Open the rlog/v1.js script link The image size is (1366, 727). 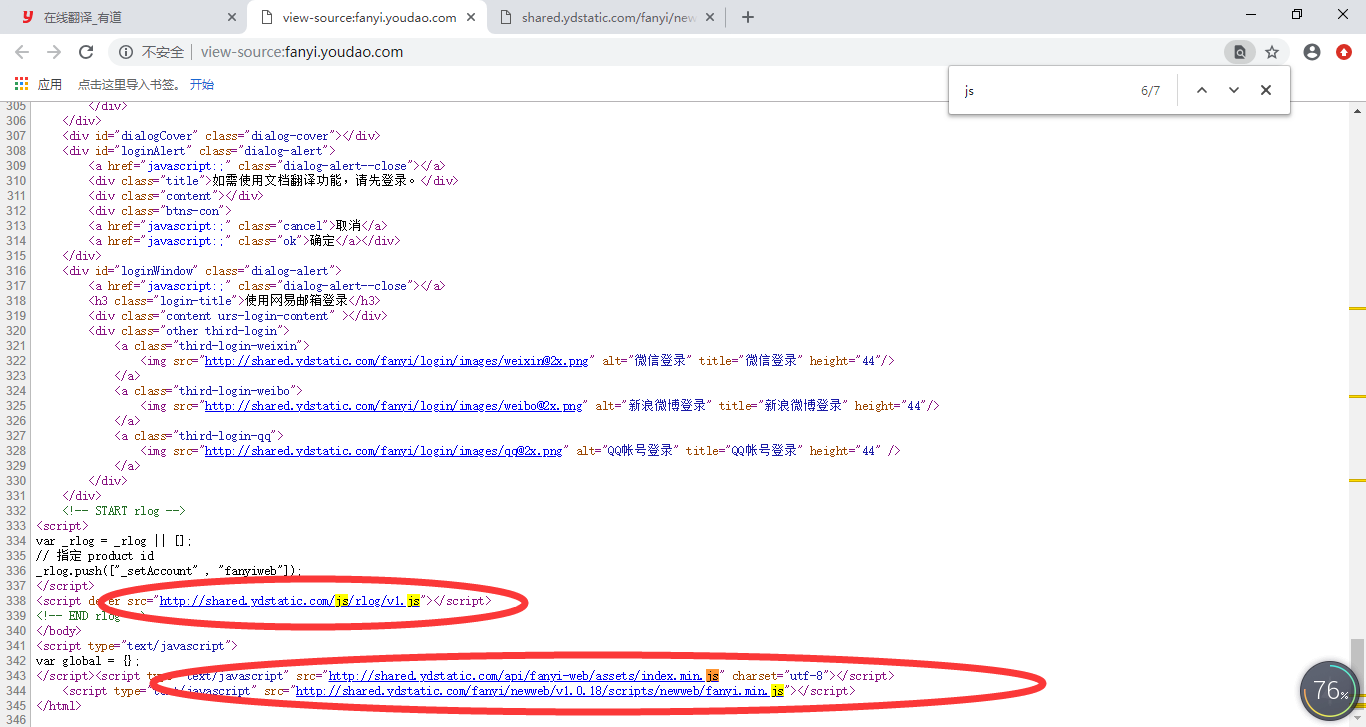pyautogui.click(x=290, y=601)
